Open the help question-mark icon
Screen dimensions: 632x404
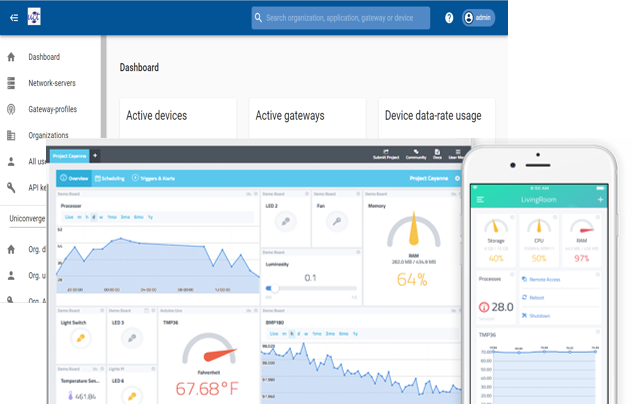coord(449,18)
